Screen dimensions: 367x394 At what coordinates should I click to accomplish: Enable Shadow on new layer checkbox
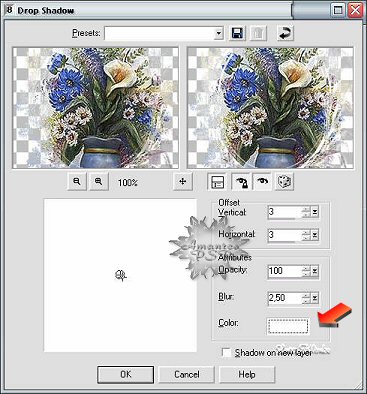pyautogui.click(x=226, y=353)
